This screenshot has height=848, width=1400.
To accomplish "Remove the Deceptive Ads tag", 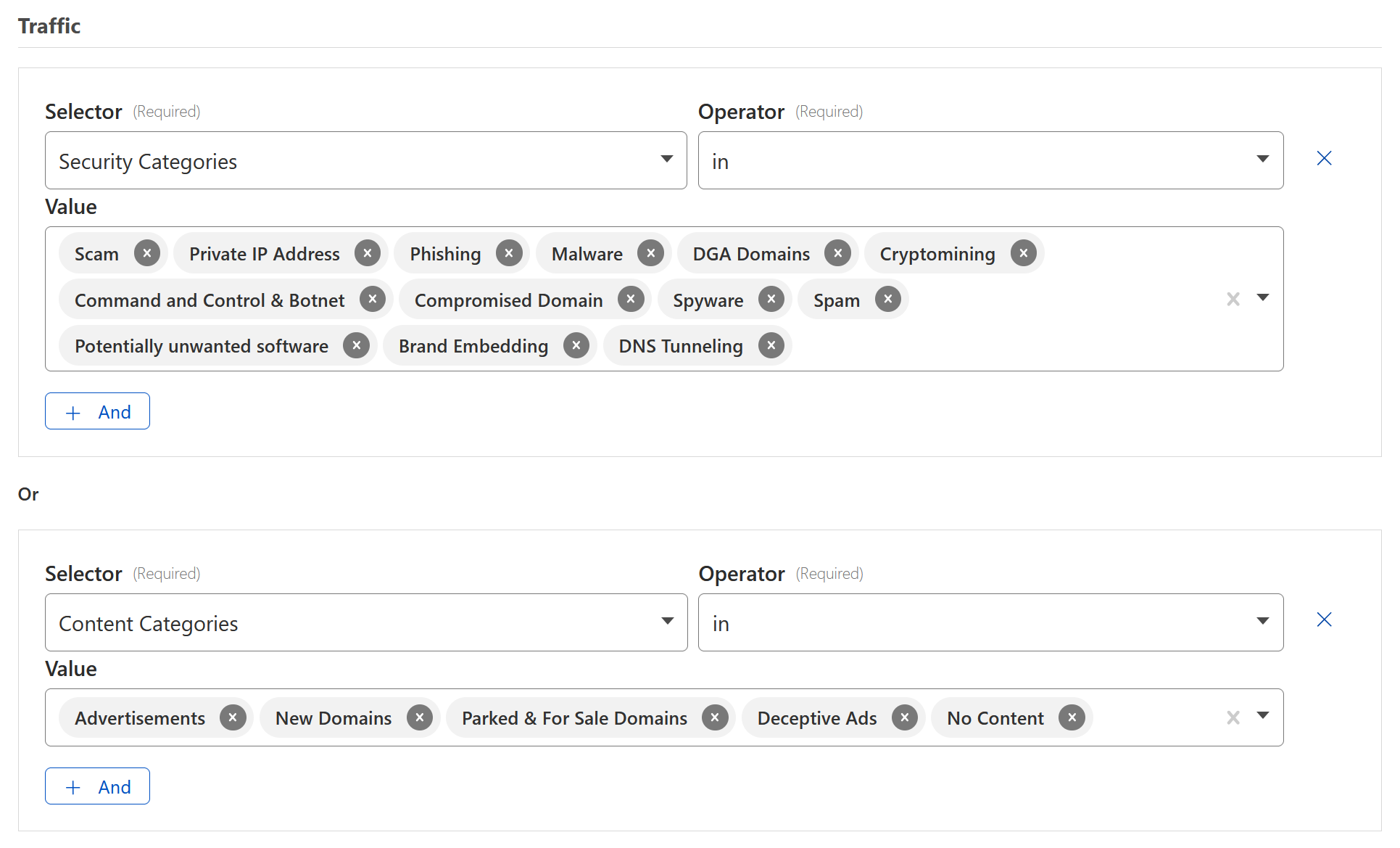I will coord(904,717).
